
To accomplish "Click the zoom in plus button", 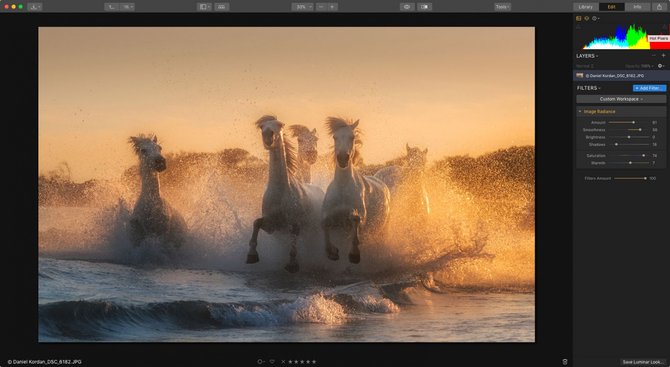I will (x=332, y=7).
